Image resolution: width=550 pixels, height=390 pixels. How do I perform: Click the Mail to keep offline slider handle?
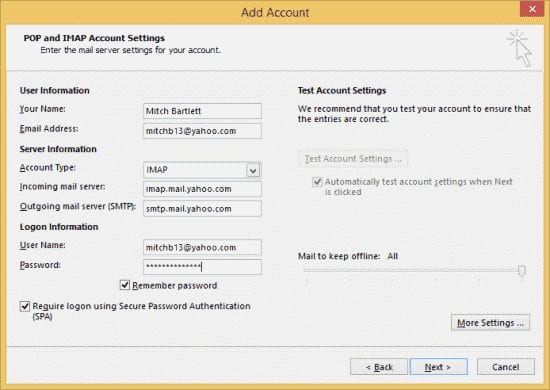point(522,271)
